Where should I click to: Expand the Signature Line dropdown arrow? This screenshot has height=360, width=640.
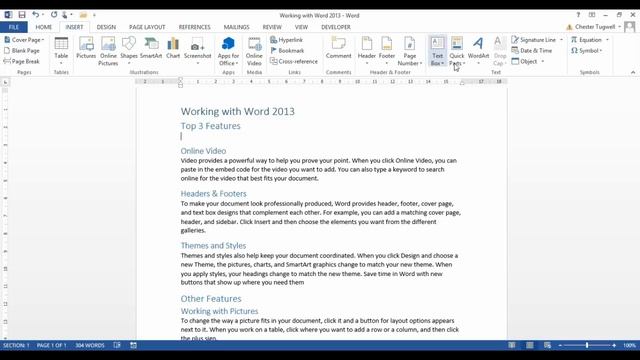coord(561,40)
